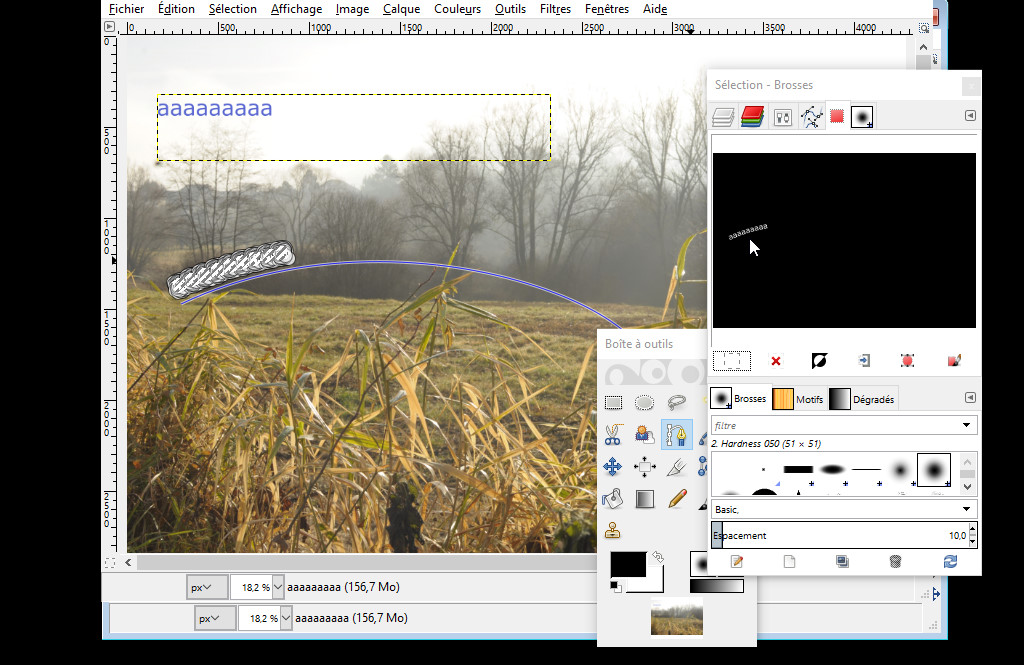Click the Select All icon in Selection dock

(x=732, y=361)
